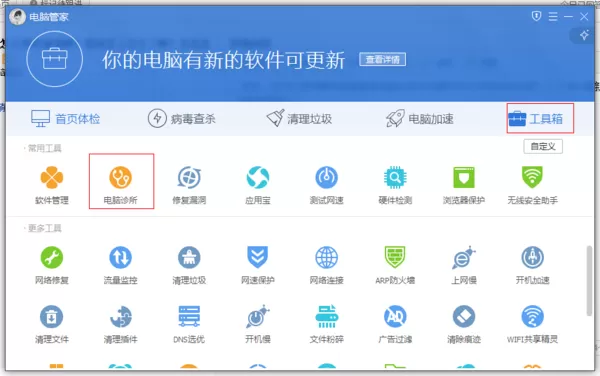
Task: Launch the 电脑诊所 tool
Action: [121, 185]
